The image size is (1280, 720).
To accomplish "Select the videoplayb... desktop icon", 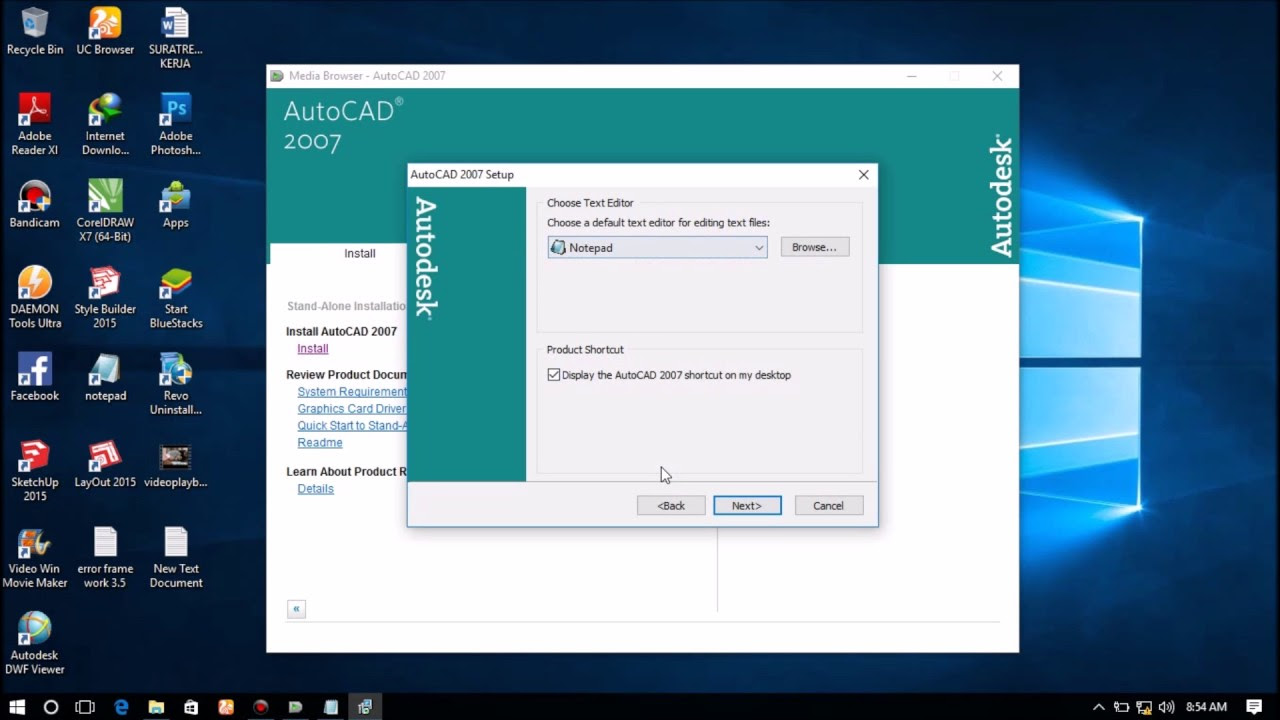I will pyautogui.click(x=175, y=464).
